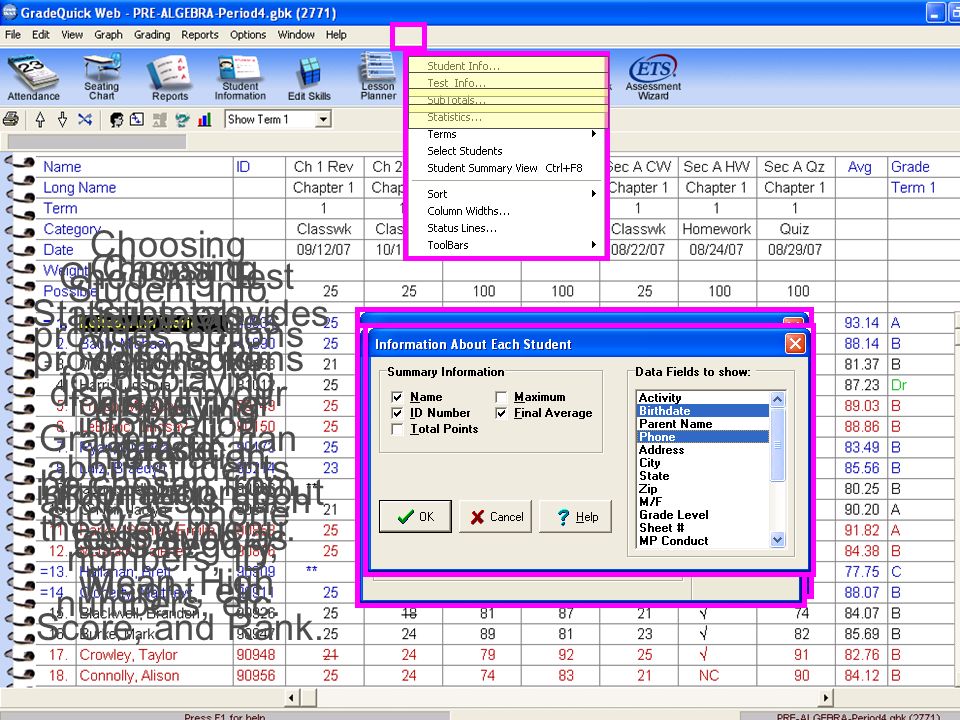Choose Status Lines... from the menu
This screenshot has height=720, width=960.
click(508, 228)
